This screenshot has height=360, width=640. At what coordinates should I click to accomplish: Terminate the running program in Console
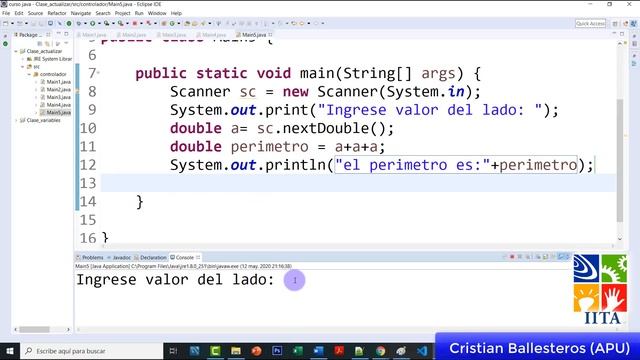point(512,257)
